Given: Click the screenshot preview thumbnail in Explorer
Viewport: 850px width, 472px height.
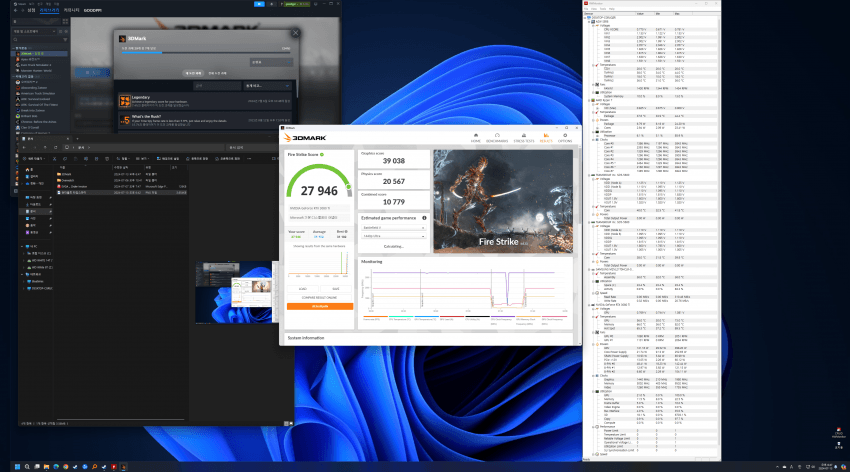Looking at the screenshot, I should (235, 293).
